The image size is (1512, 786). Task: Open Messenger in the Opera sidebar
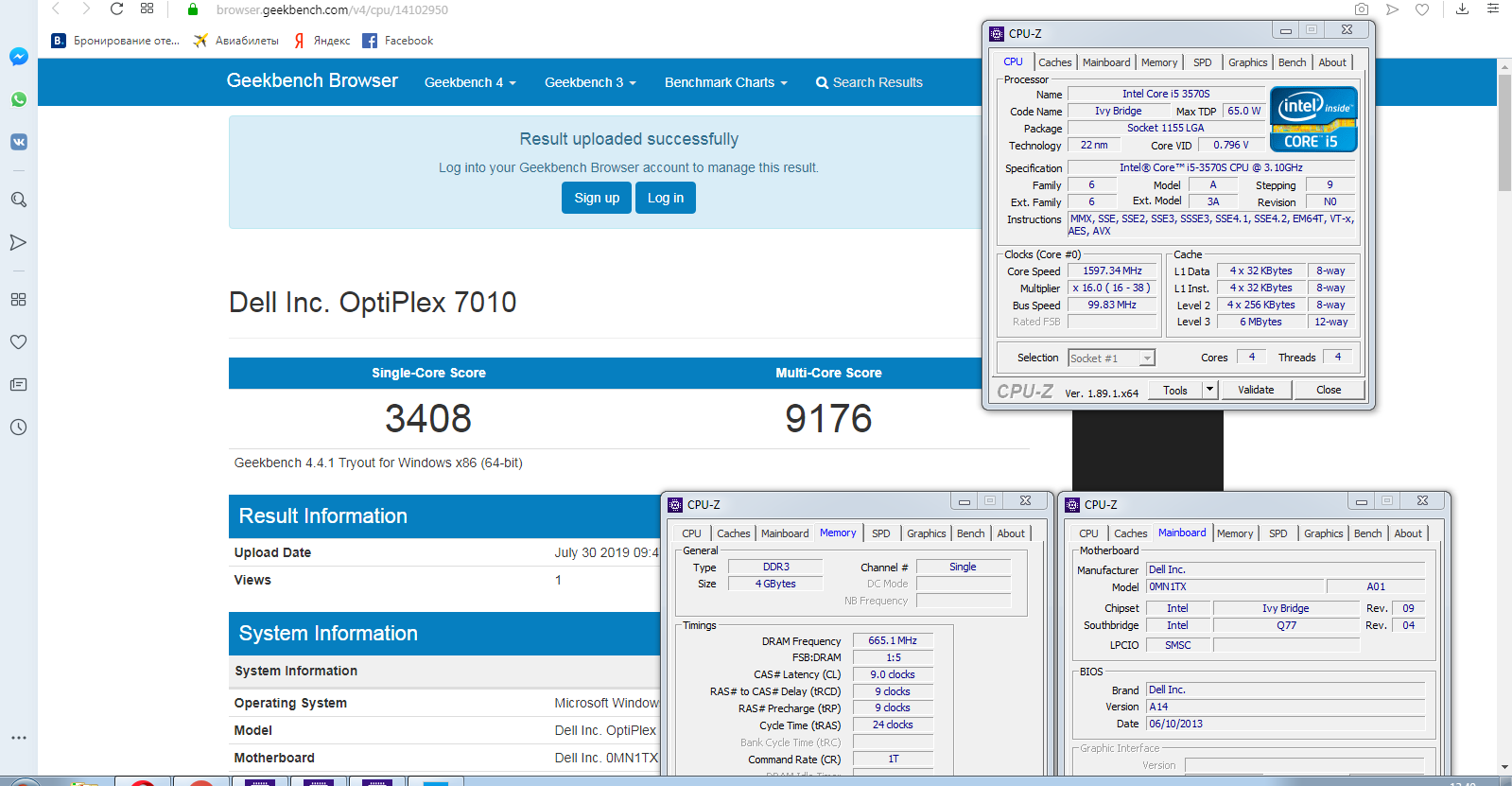18,57
